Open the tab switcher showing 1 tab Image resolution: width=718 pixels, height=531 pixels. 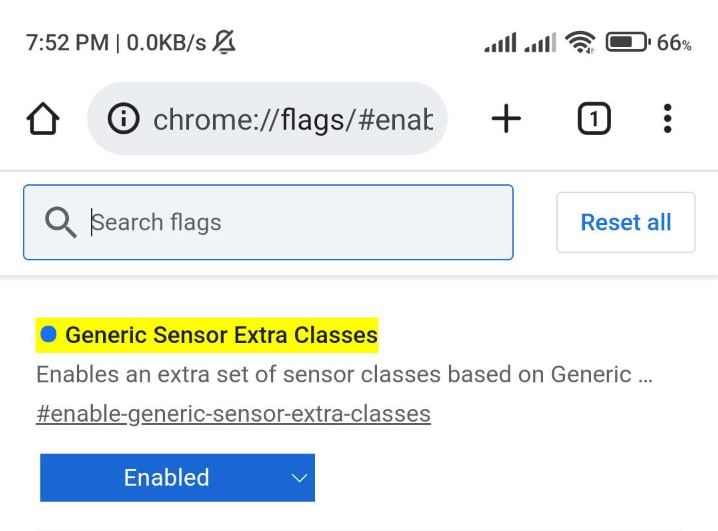click(594, 120)
